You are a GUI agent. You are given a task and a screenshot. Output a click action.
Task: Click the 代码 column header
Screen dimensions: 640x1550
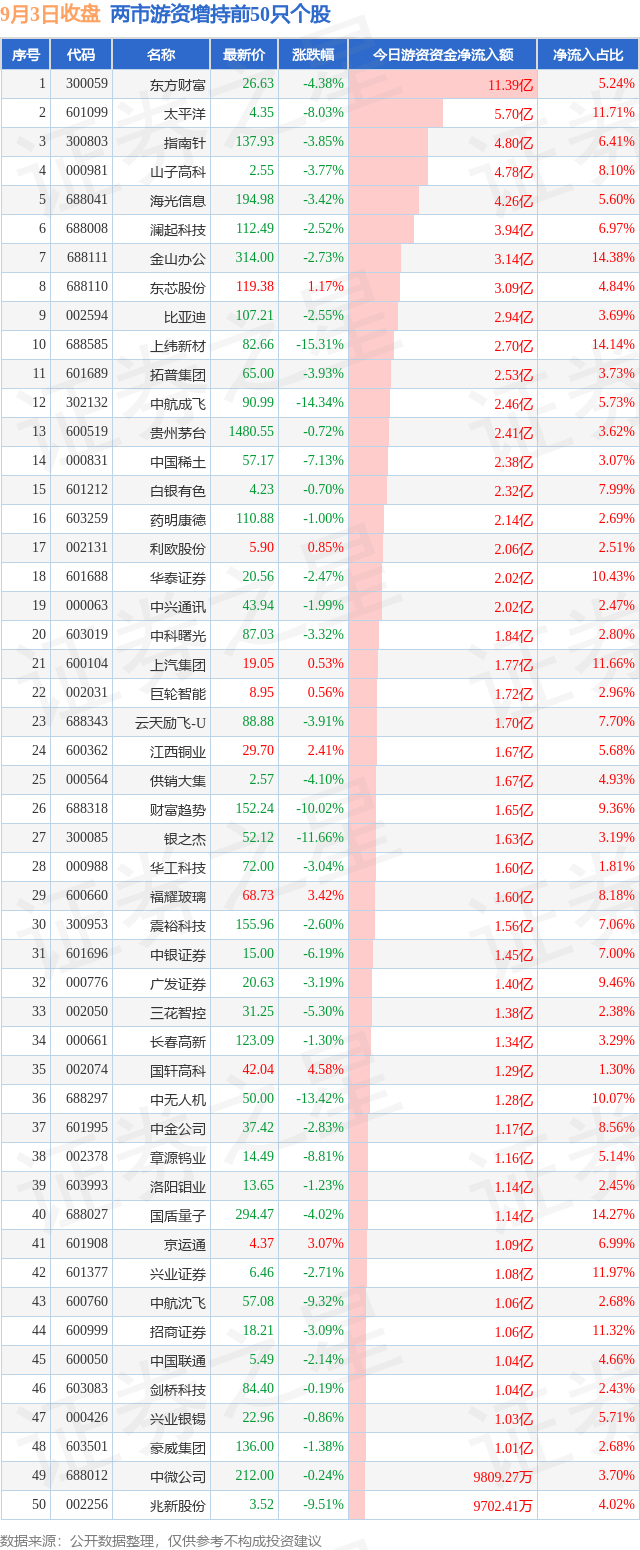(x=81, y=54)
